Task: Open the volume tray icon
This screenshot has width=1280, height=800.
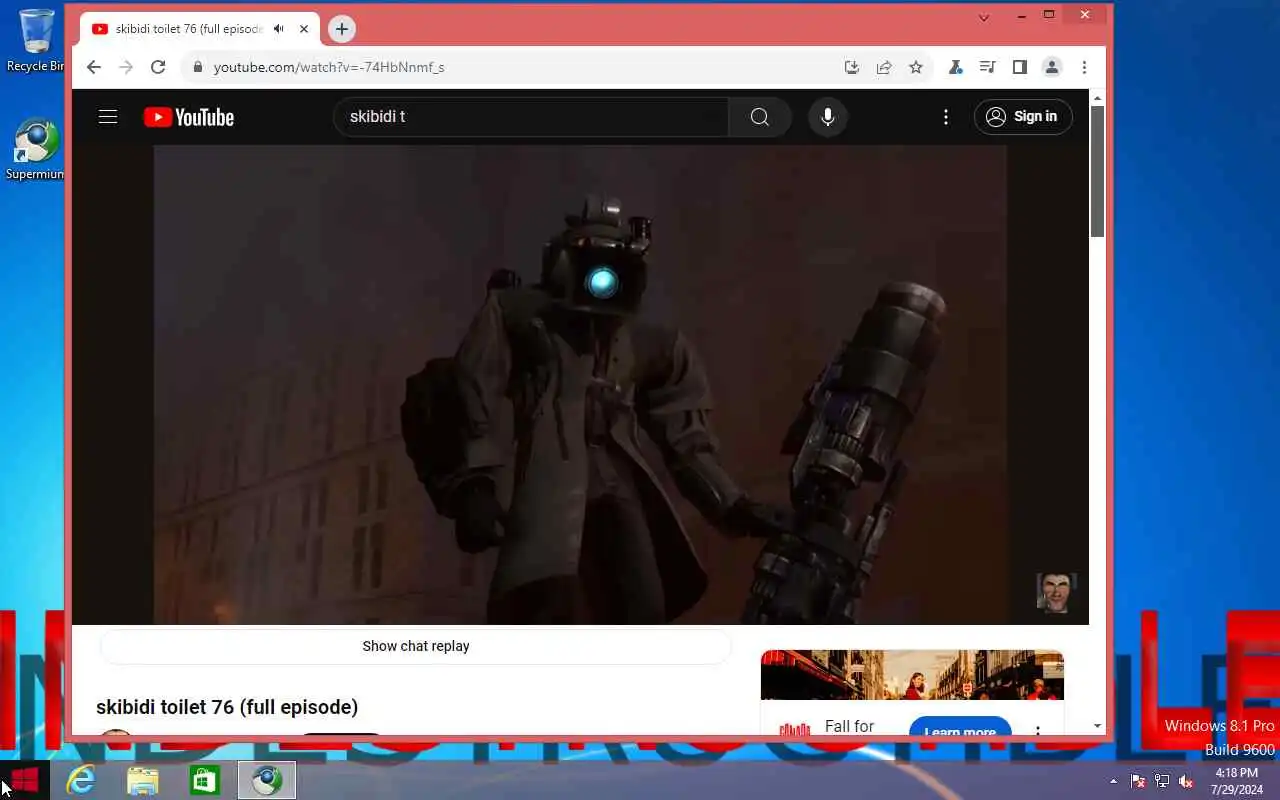Action: [x=1186, y=781]
